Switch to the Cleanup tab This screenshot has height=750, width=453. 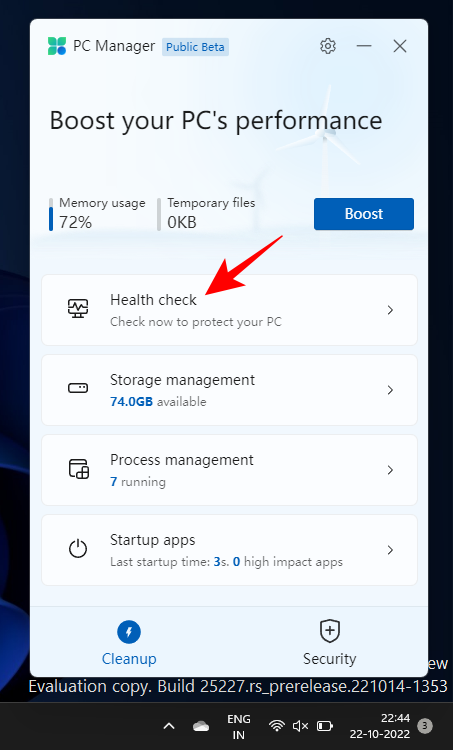point(129,643)
